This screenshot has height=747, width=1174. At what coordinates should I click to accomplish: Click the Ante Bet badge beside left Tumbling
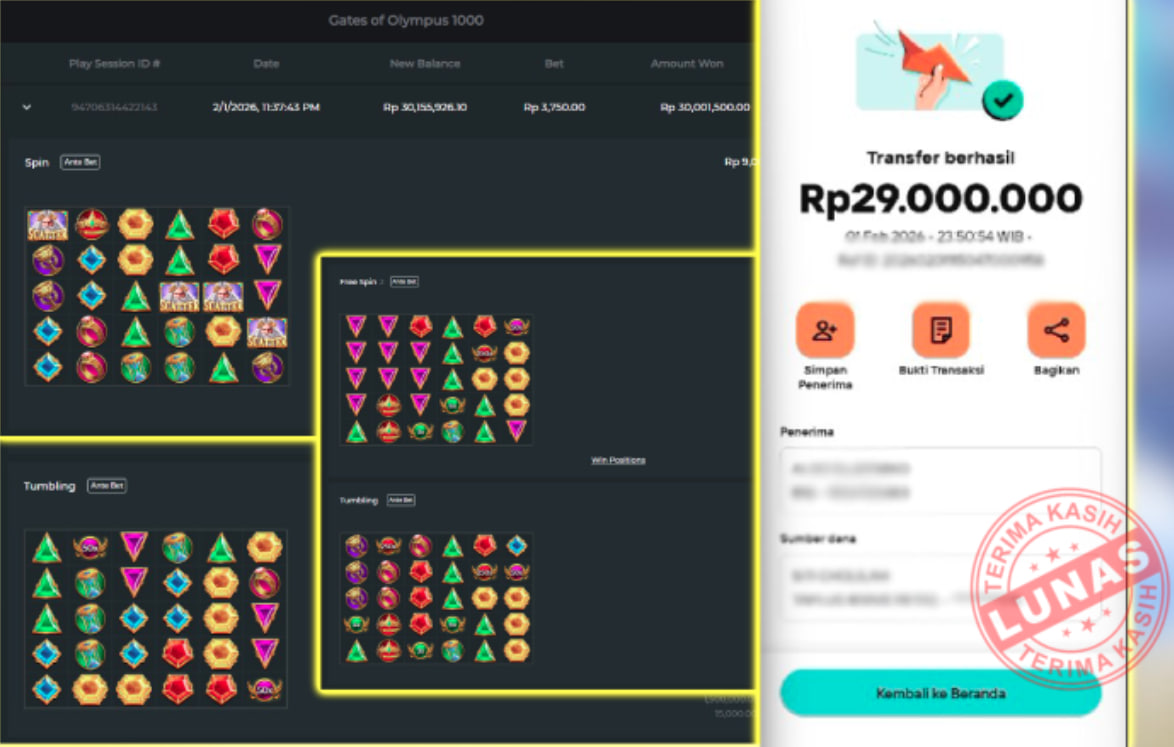107,486
